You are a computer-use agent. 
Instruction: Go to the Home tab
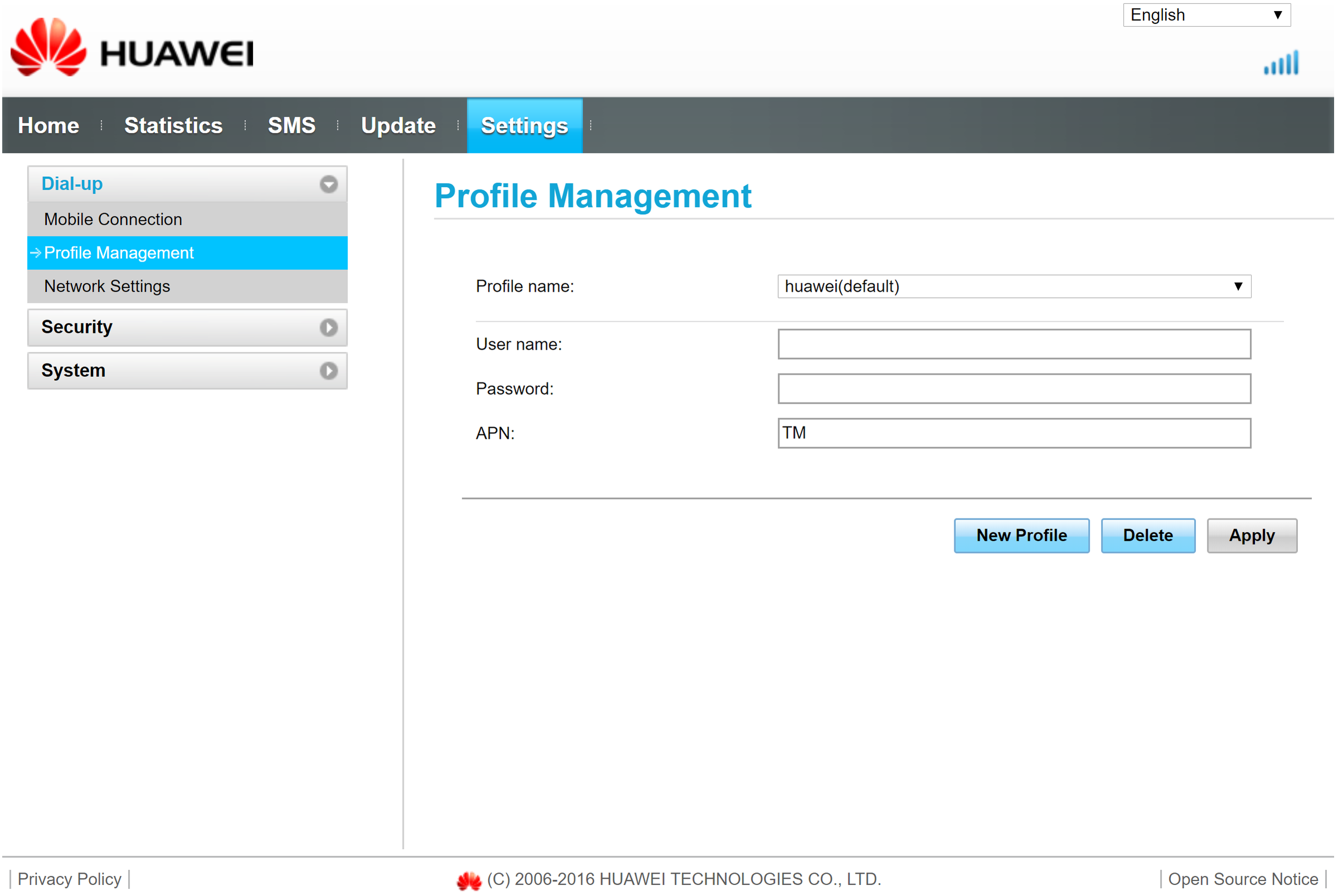click(49, 125)
